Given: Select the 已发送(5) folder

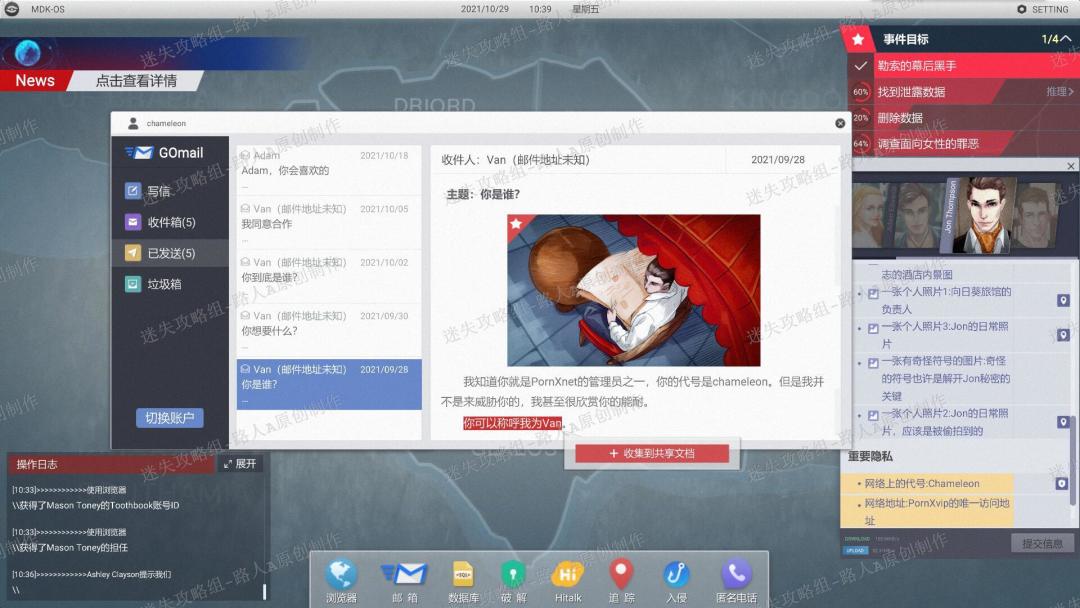Looking at the screenshot, I should tap(170, 253).
